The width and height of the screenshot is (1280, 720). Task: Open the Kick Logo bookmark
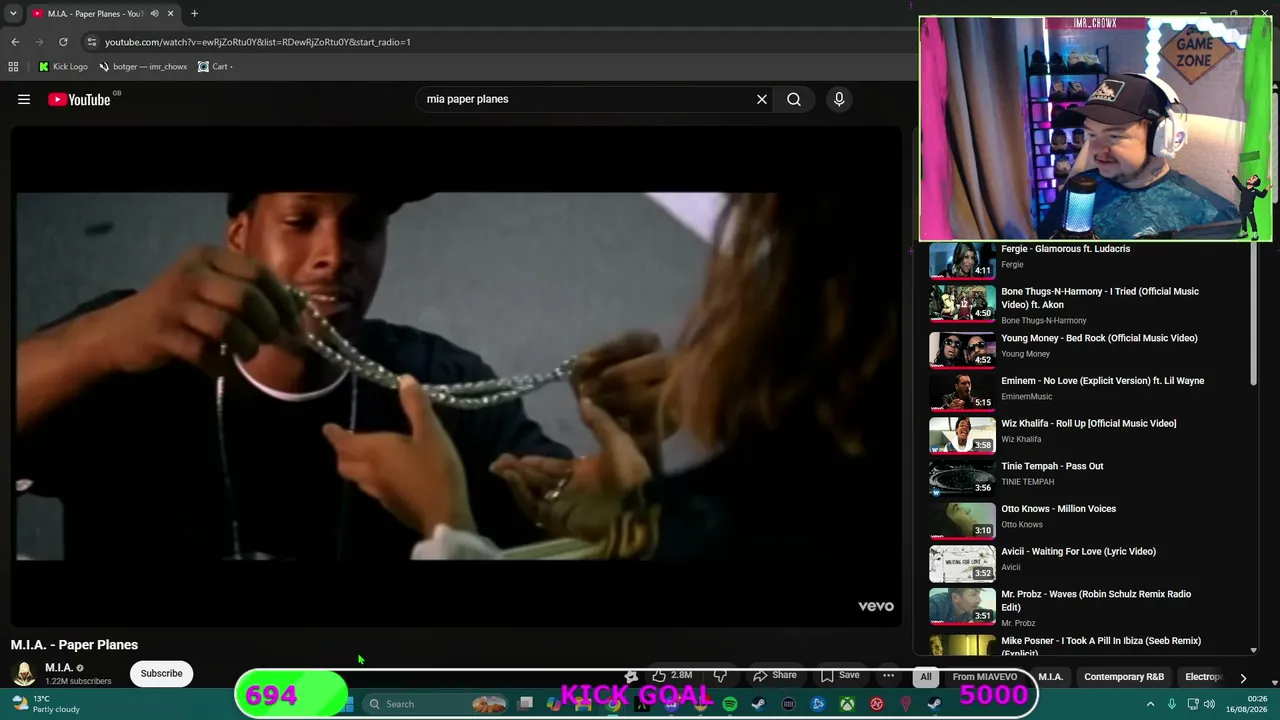point(63,67)
